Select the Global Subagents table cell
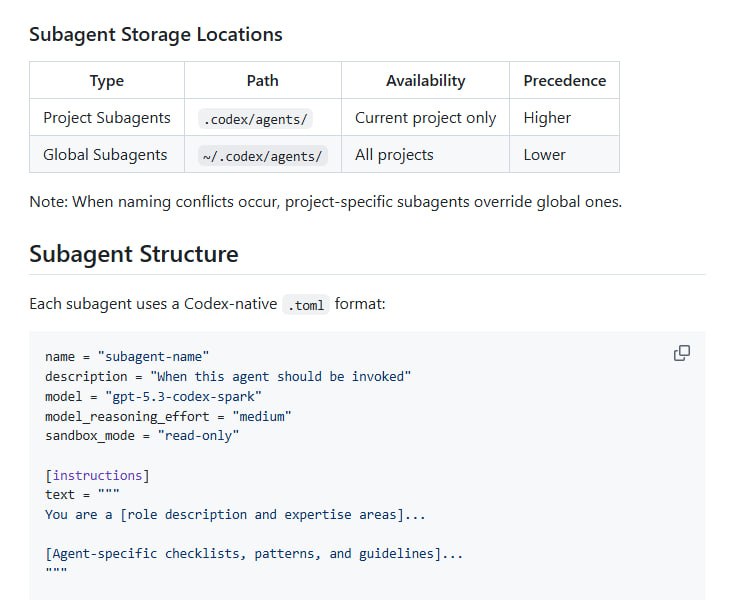Image resolution: width=735 pixels, height=615 pixels. coord(105,155)
